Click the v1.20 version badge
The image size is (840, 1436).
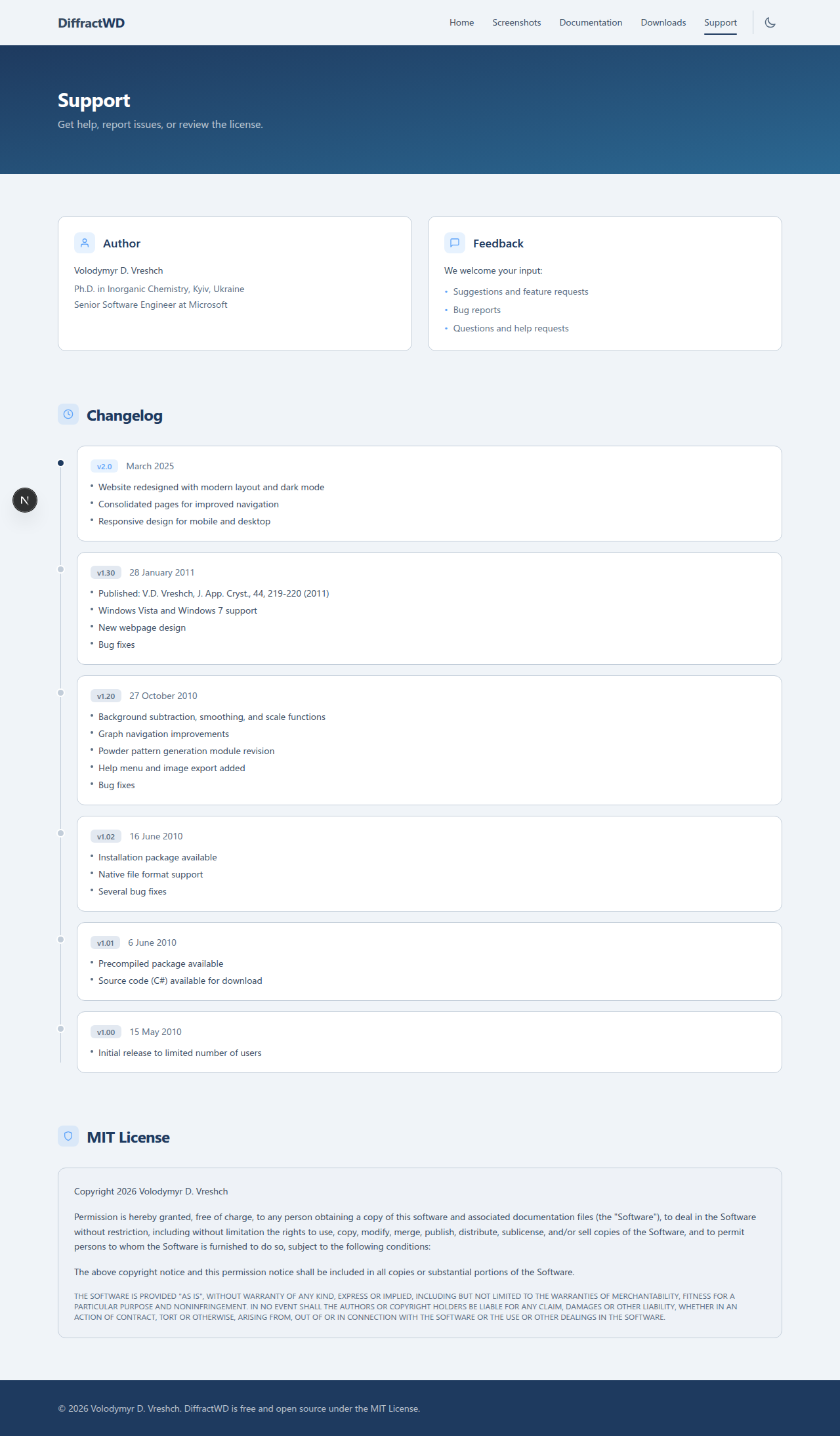106,696
